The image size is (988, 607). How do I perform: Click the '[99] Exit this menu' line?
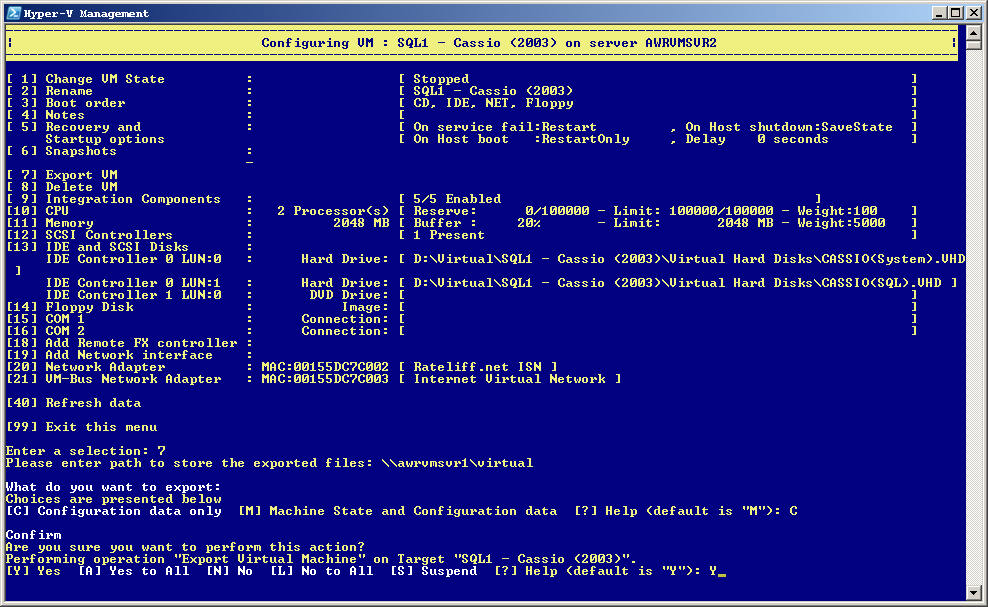point(82,426)
